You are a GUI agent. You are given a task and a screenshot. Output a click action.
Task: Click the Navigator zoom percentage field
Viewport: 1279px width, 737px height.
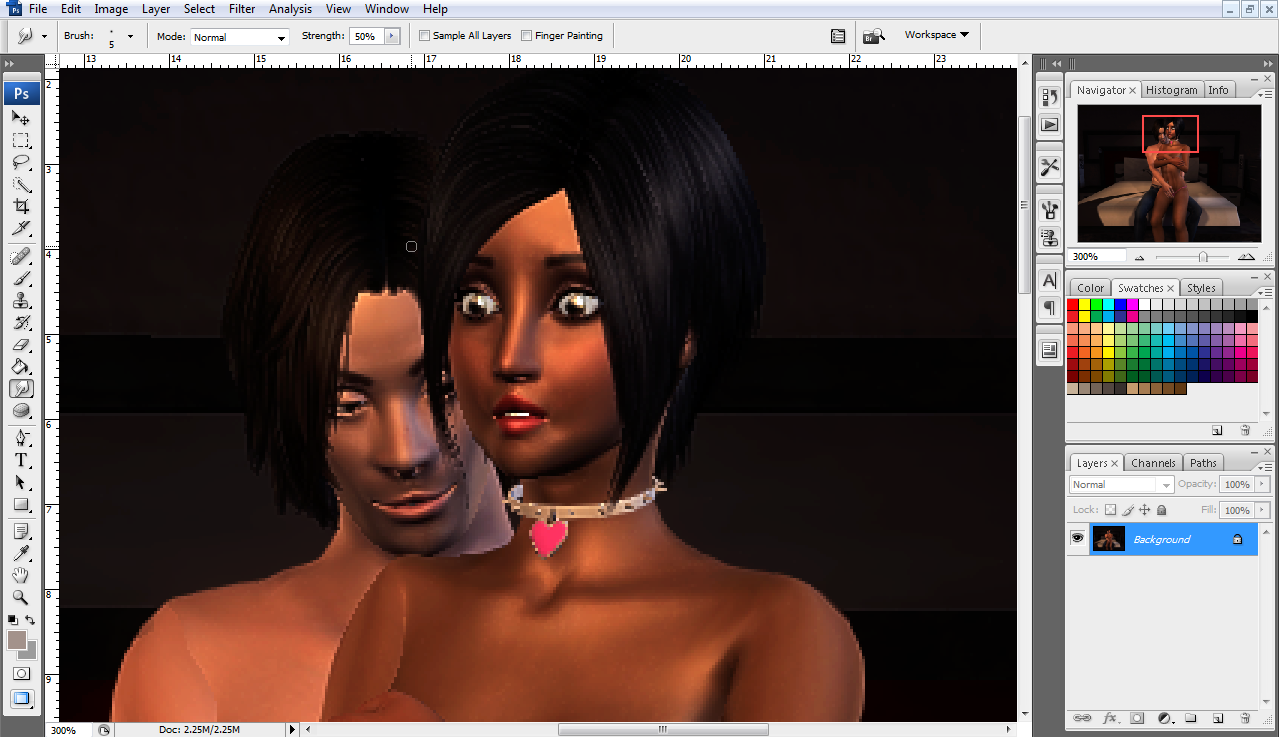coord(1096,256)
